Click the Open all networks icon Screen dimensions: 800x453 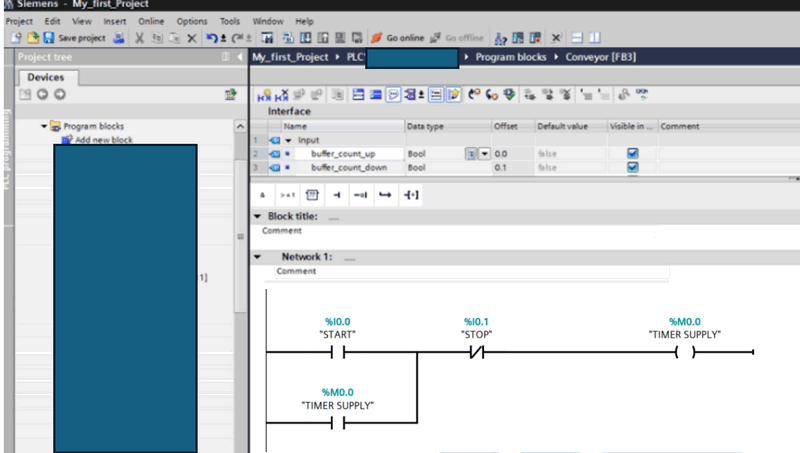point(358,94)
